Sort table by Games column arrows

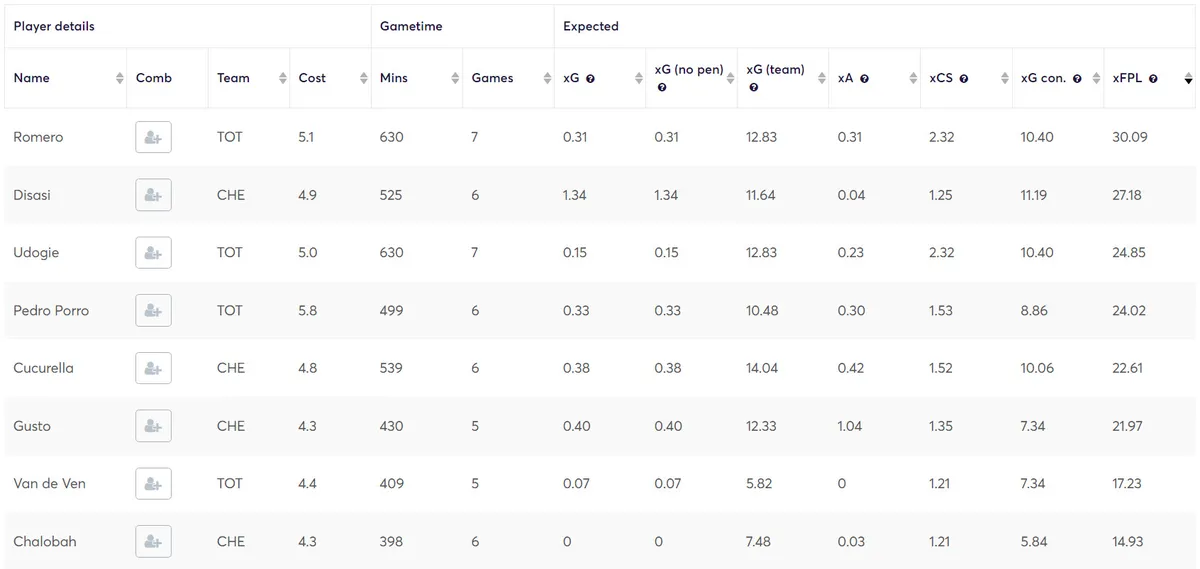(547, 78)
